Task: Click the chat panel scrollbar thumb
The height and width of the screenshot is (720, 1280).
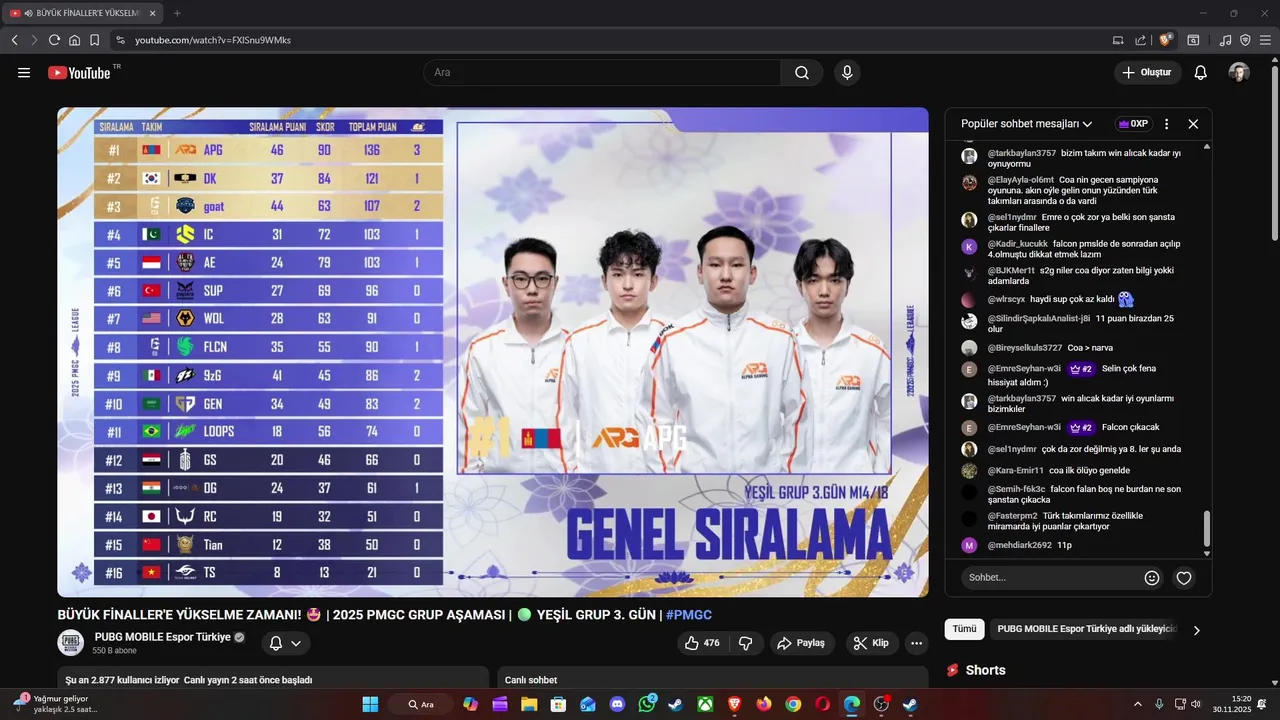Action: [1207, 528]
